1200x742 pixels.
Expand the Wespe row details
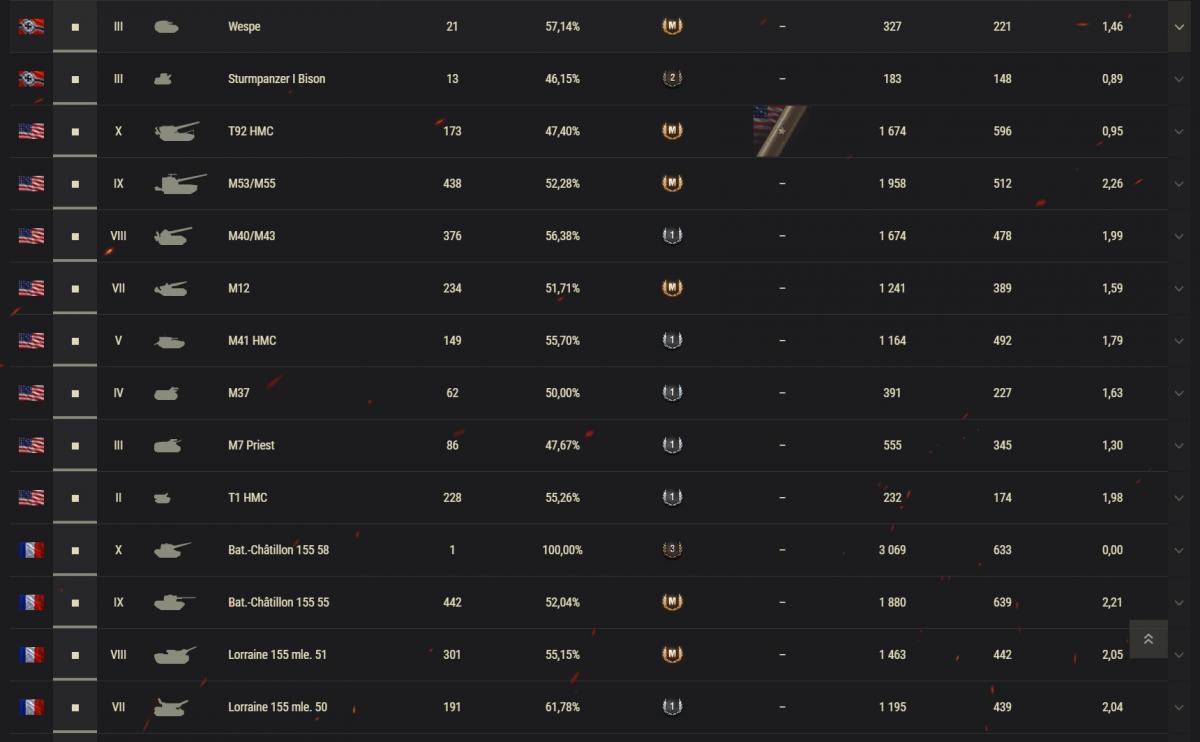[1179, 27]
